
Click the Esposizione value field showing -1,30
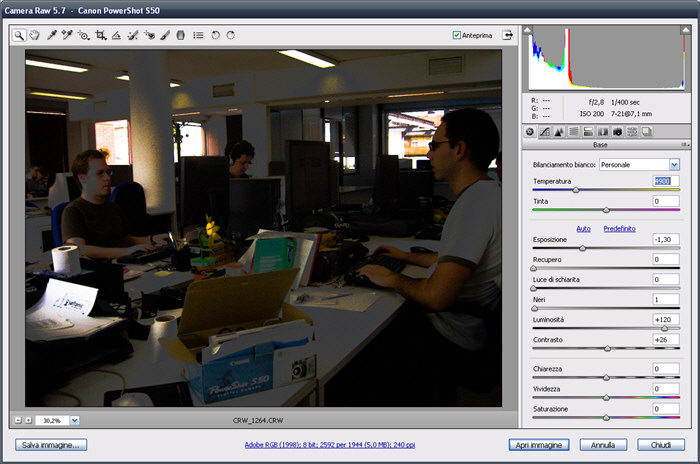pyautogui.click(x=666, y=239)
